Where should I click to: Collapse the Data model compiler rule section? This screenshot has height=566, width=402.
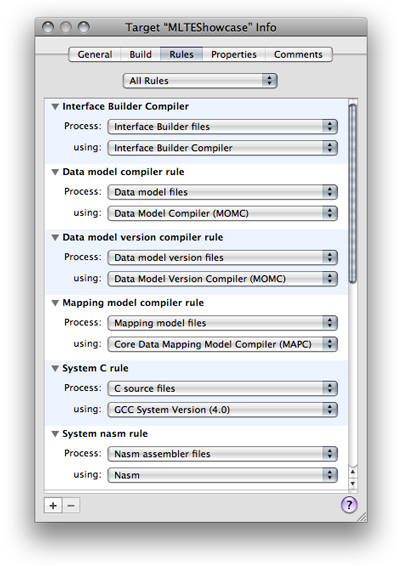click(55, 172)
